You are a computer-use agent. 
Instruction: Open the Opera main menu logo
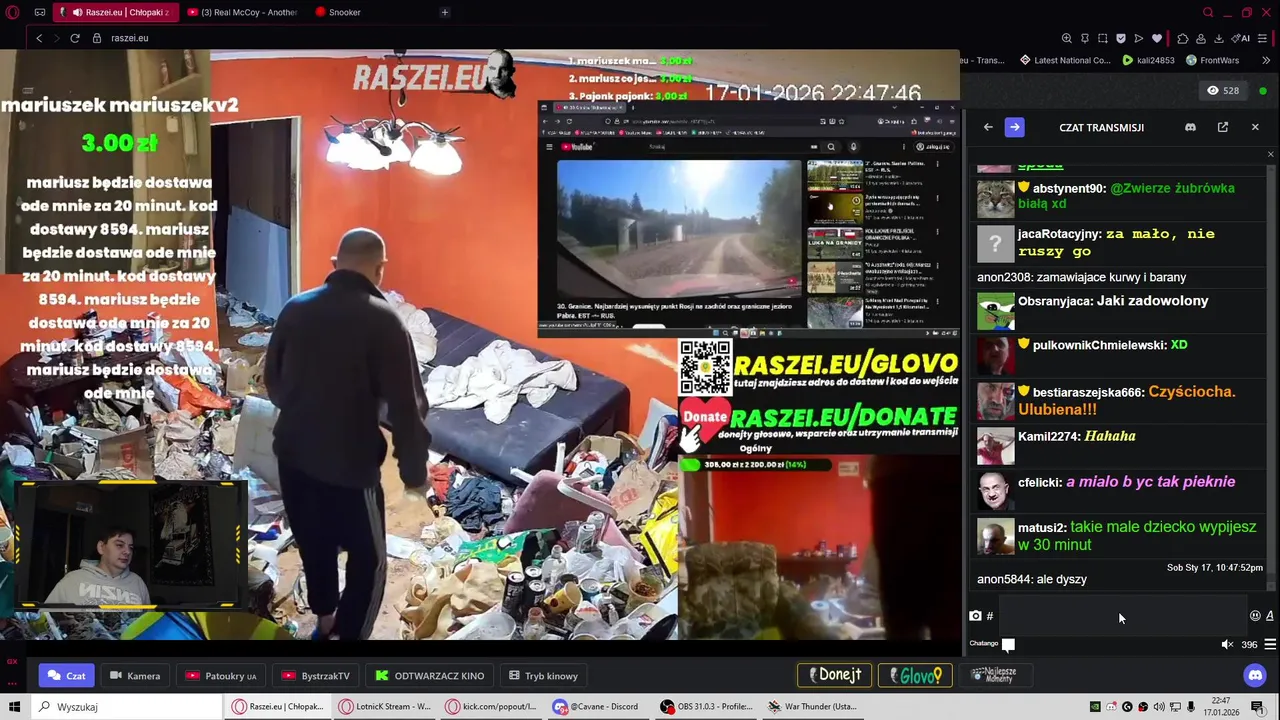pos(13,12)
